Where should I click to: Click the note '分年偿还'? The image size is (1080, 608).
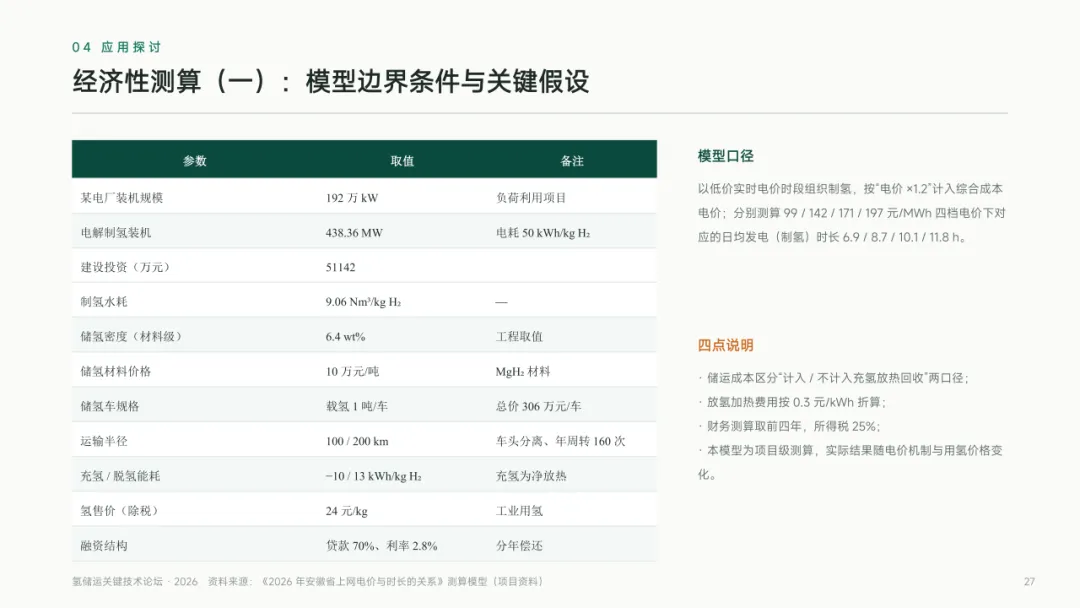click(519, 546)
